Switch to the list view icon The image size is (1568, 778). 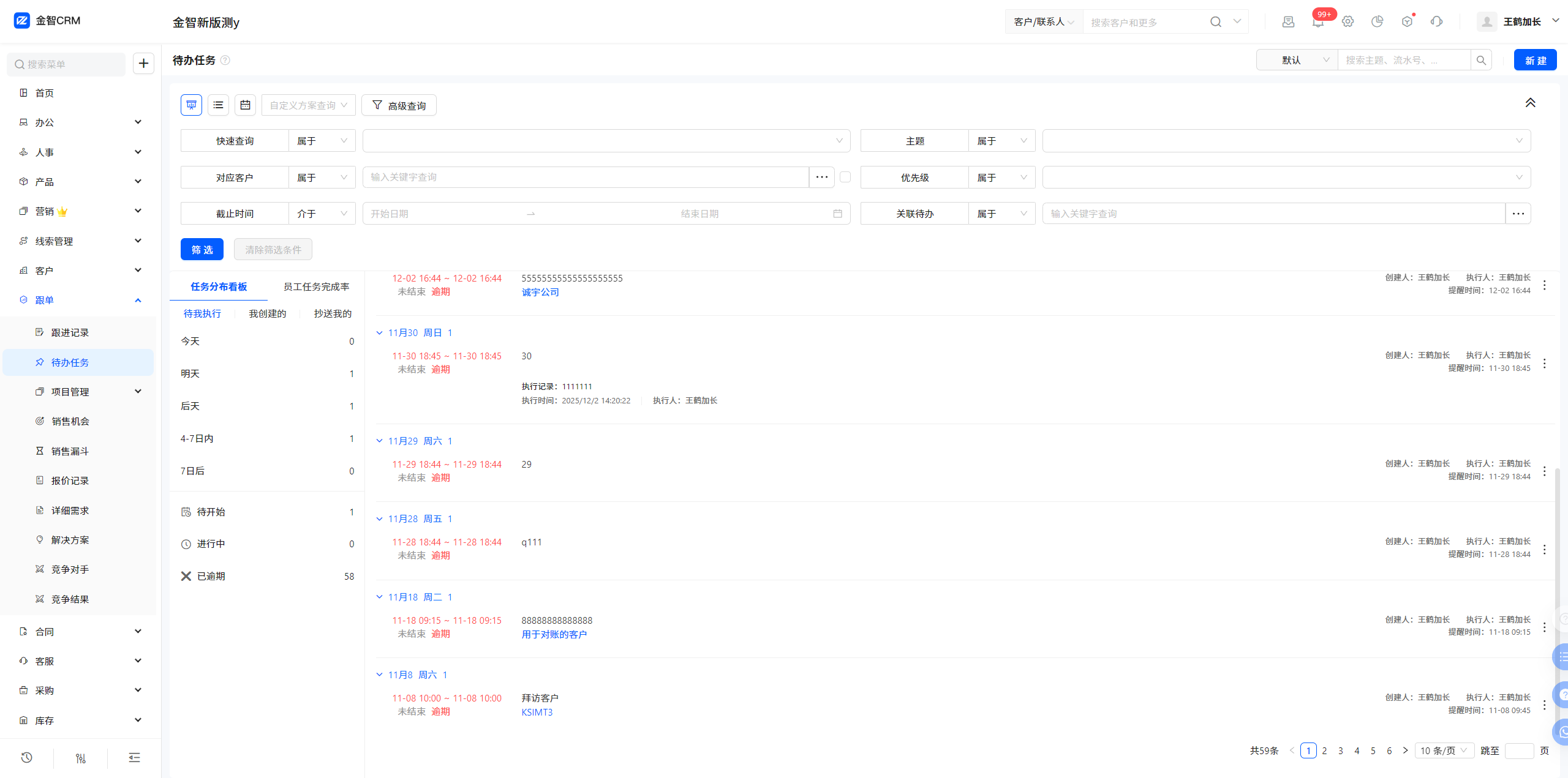click(x=218, y=105)
